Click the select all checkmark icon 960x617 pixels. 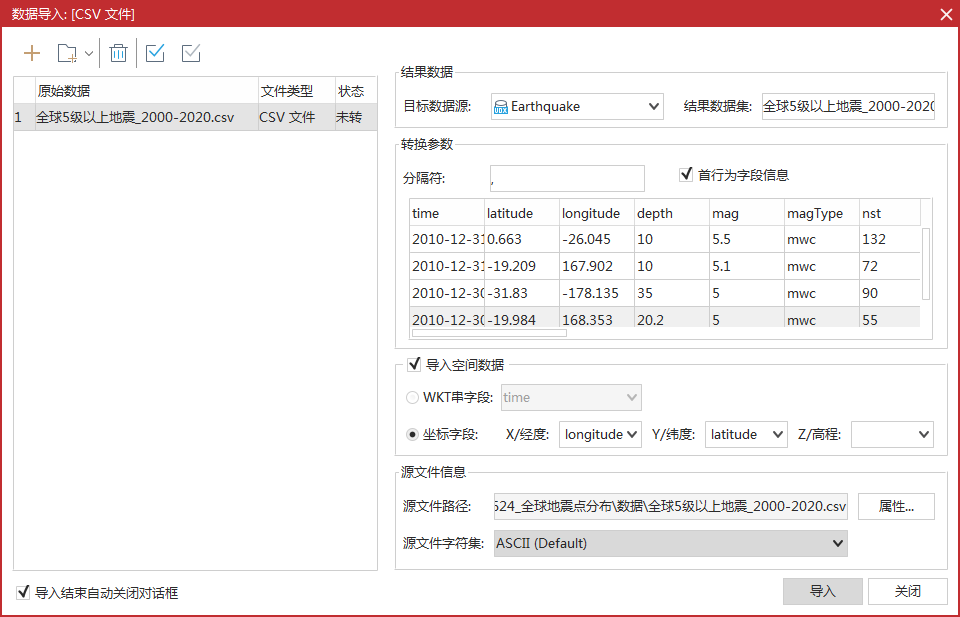pos(155,53)
